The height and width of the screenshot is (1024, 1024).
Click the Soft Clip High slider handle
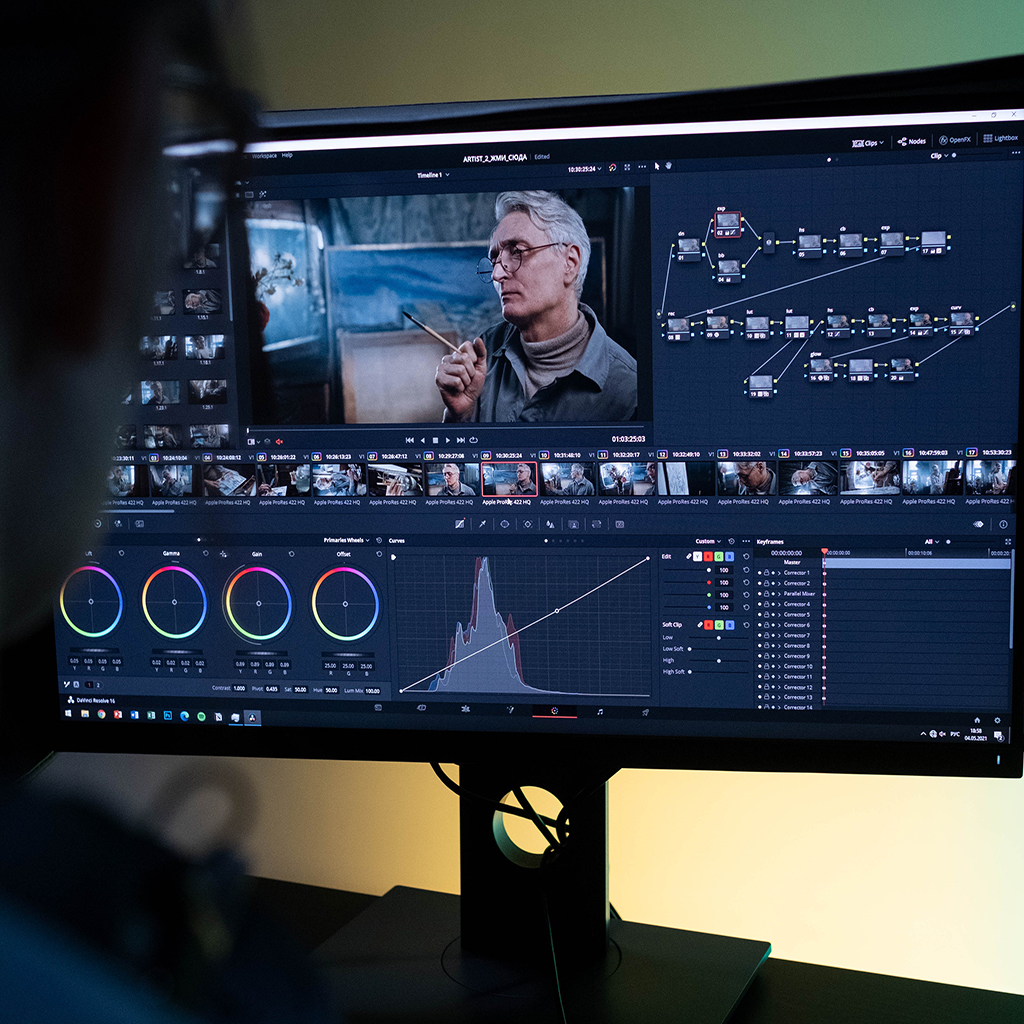pyautogui.click(x=719, y=661)
